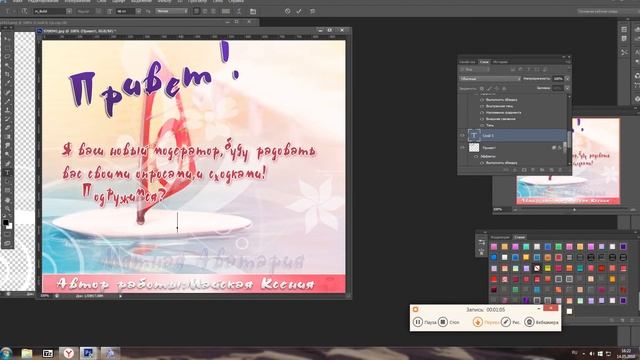Select the Healing Brush tool
Screen dimensions: 640x360
[x=7, y=92]
